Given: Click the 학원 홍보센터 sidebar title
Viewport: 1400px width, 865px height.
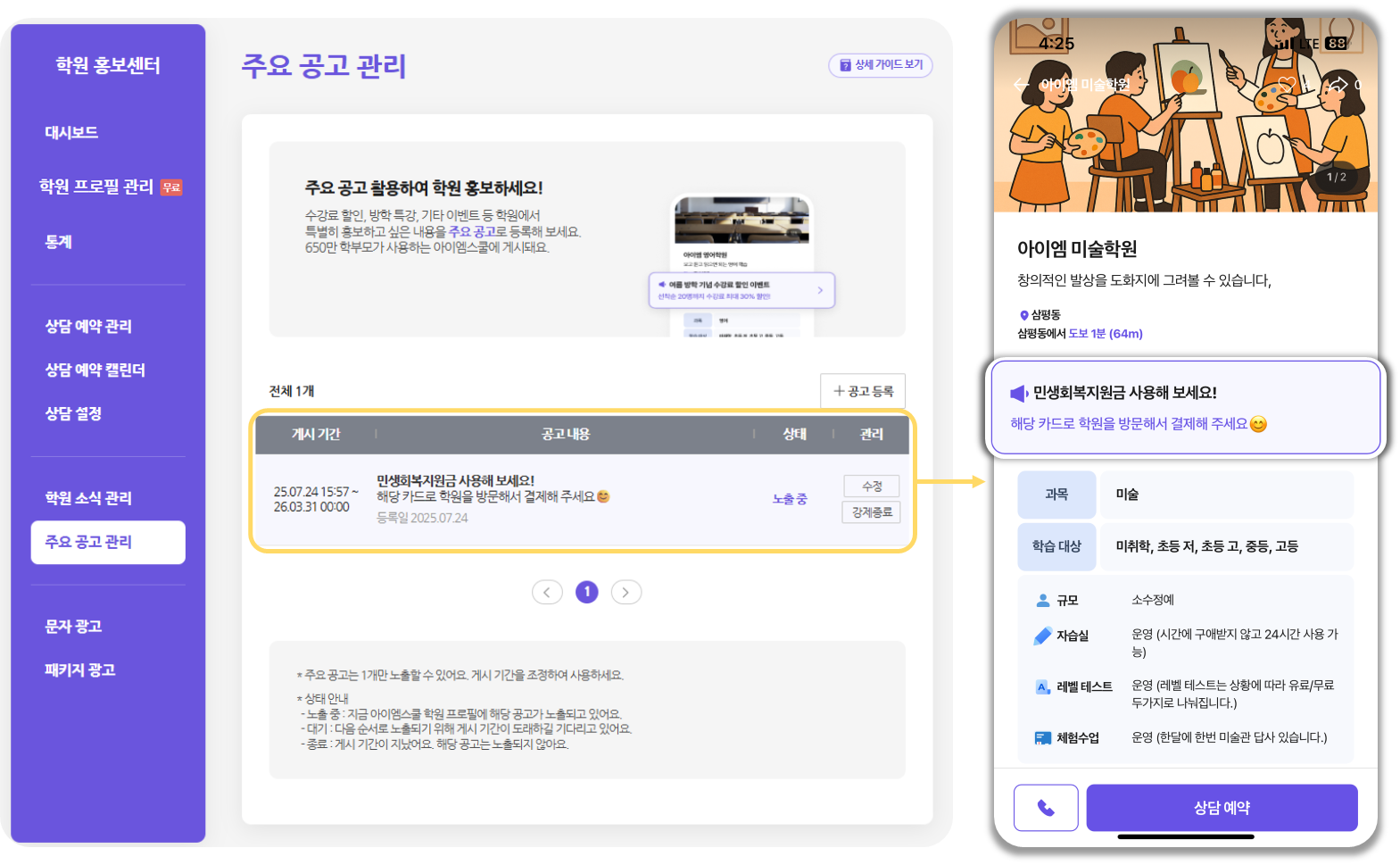Looking at the screenshot, I should coord(108,65).
